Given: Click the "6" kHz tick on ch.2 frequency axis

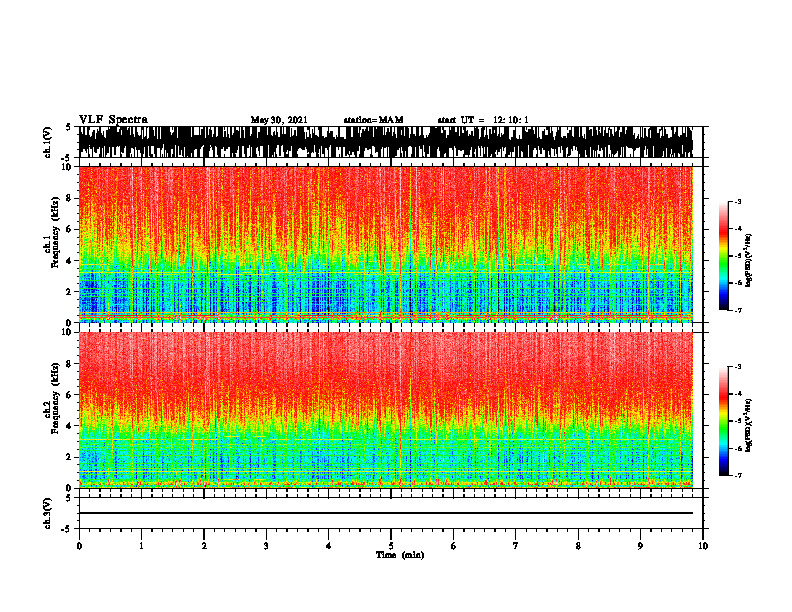Looking at the screenshot, I should (70, 394).
